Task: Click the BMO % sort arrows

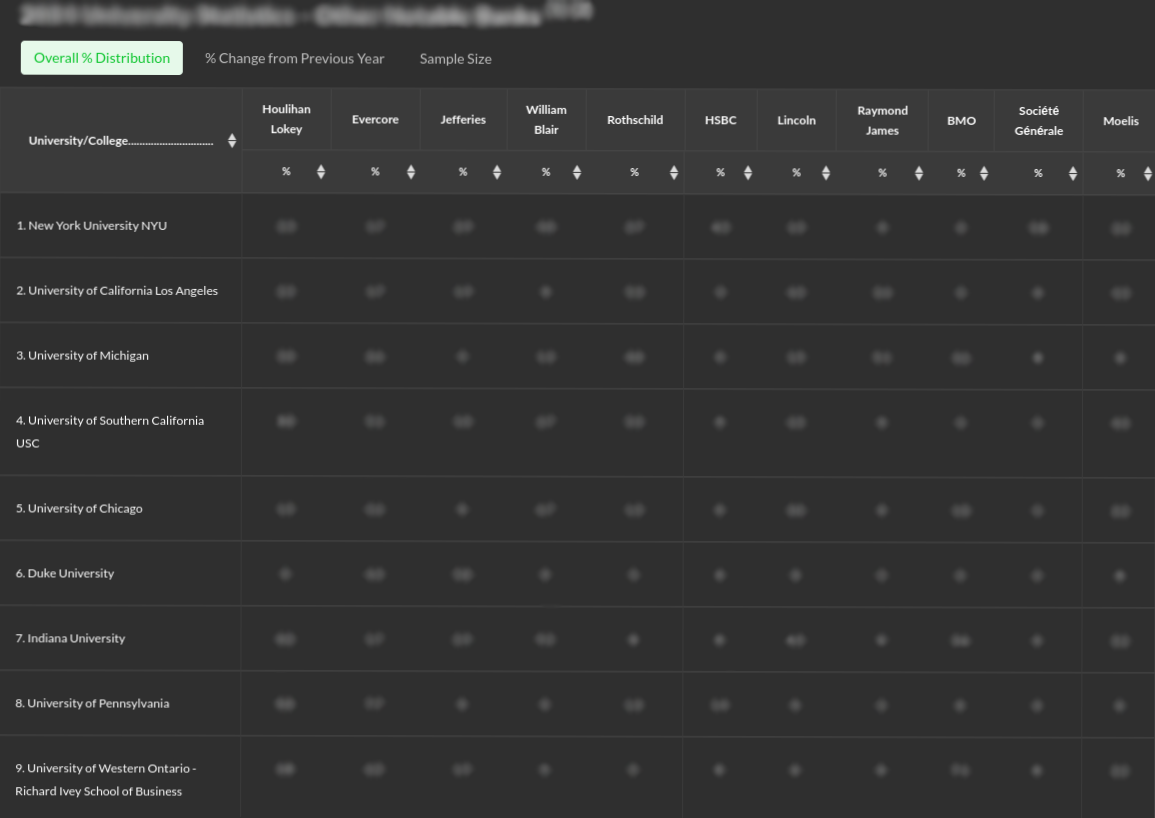Action: point(984,172)
